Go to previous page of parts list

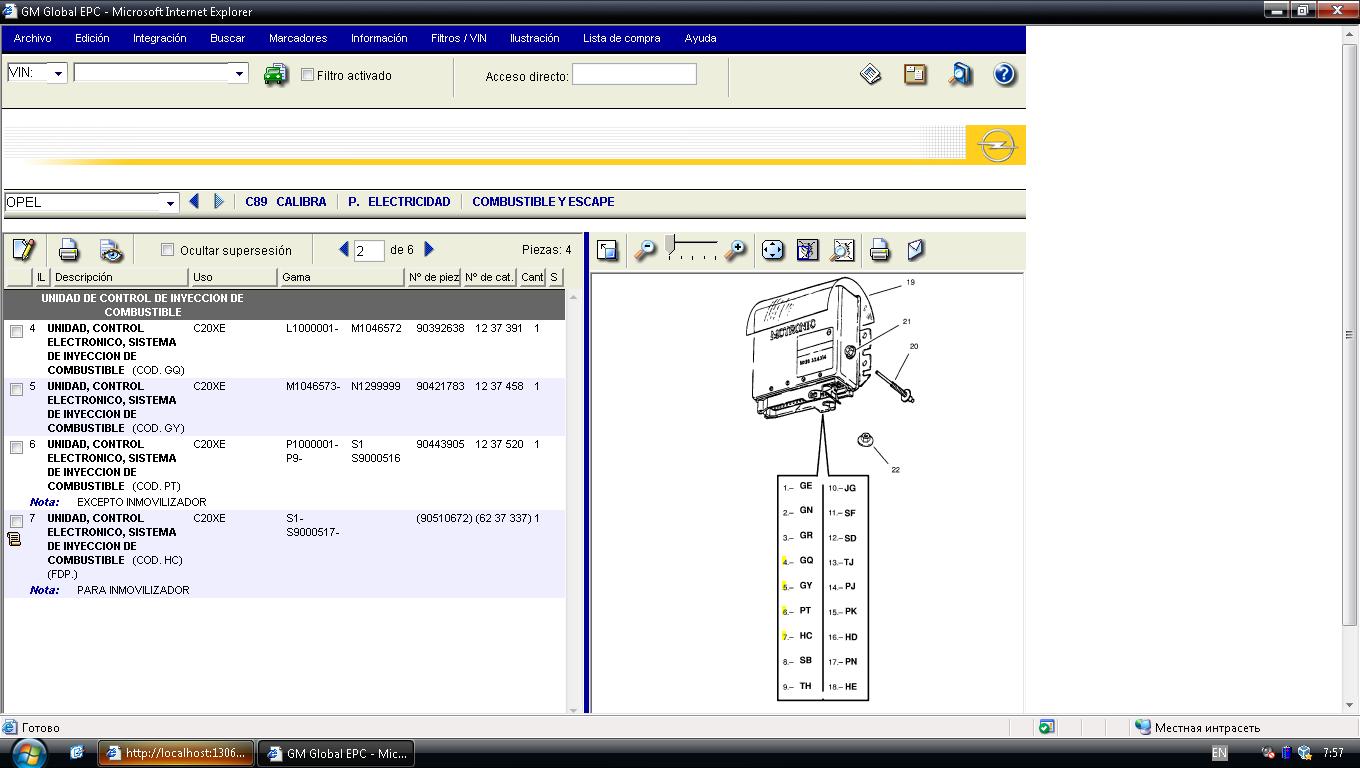[344, 249]
